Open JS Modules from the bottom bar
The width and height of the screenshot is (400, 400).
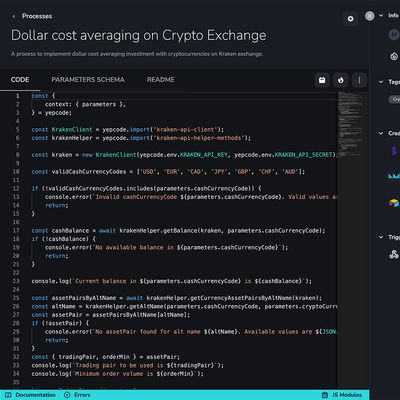click(x=347, y=395)
